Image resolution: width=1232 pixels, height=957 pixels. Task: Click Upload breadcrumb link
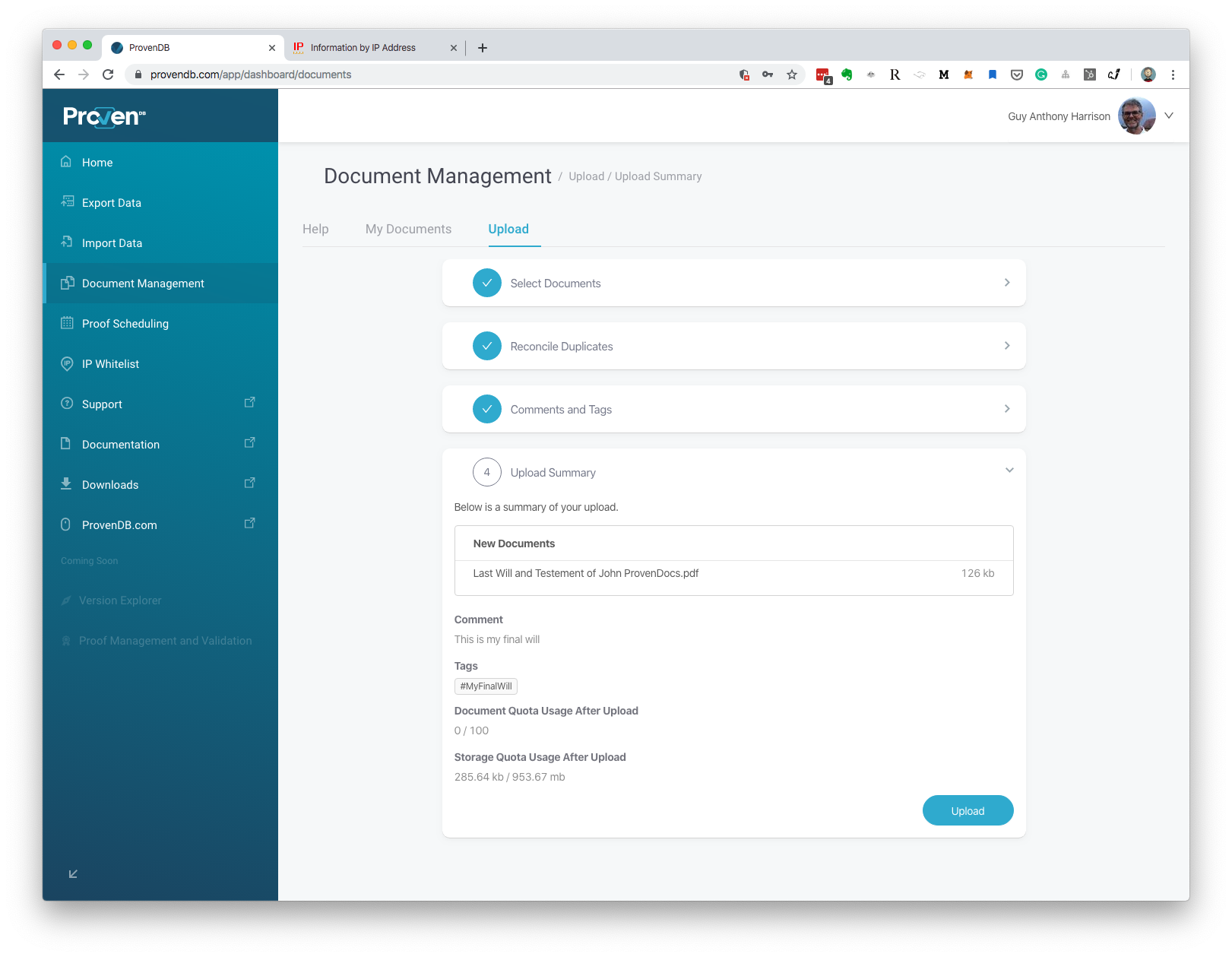coord(586,176)
